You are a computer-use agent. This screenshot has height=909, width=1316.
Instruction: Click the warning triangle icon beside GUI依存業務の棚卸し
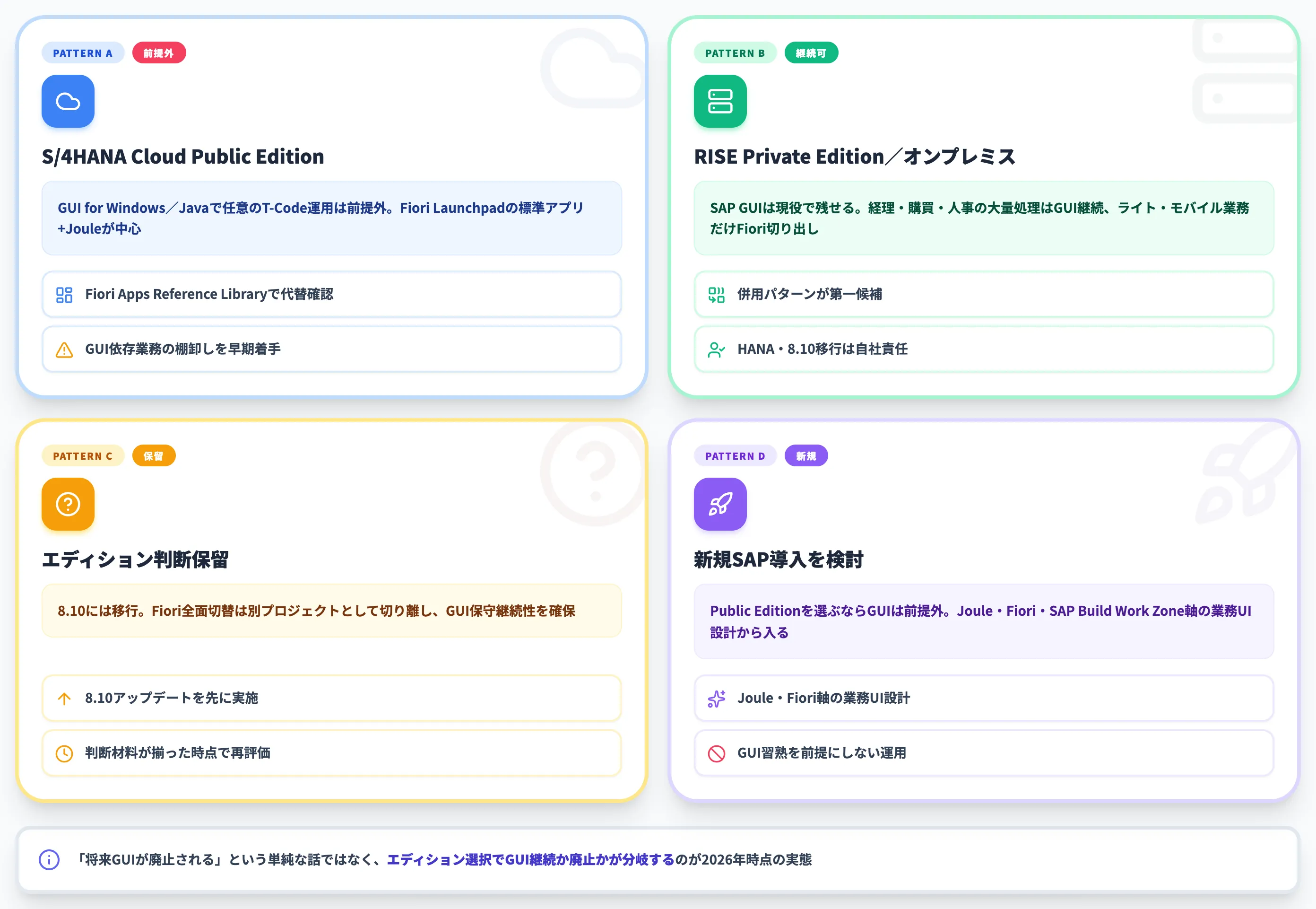coord(64,349)
